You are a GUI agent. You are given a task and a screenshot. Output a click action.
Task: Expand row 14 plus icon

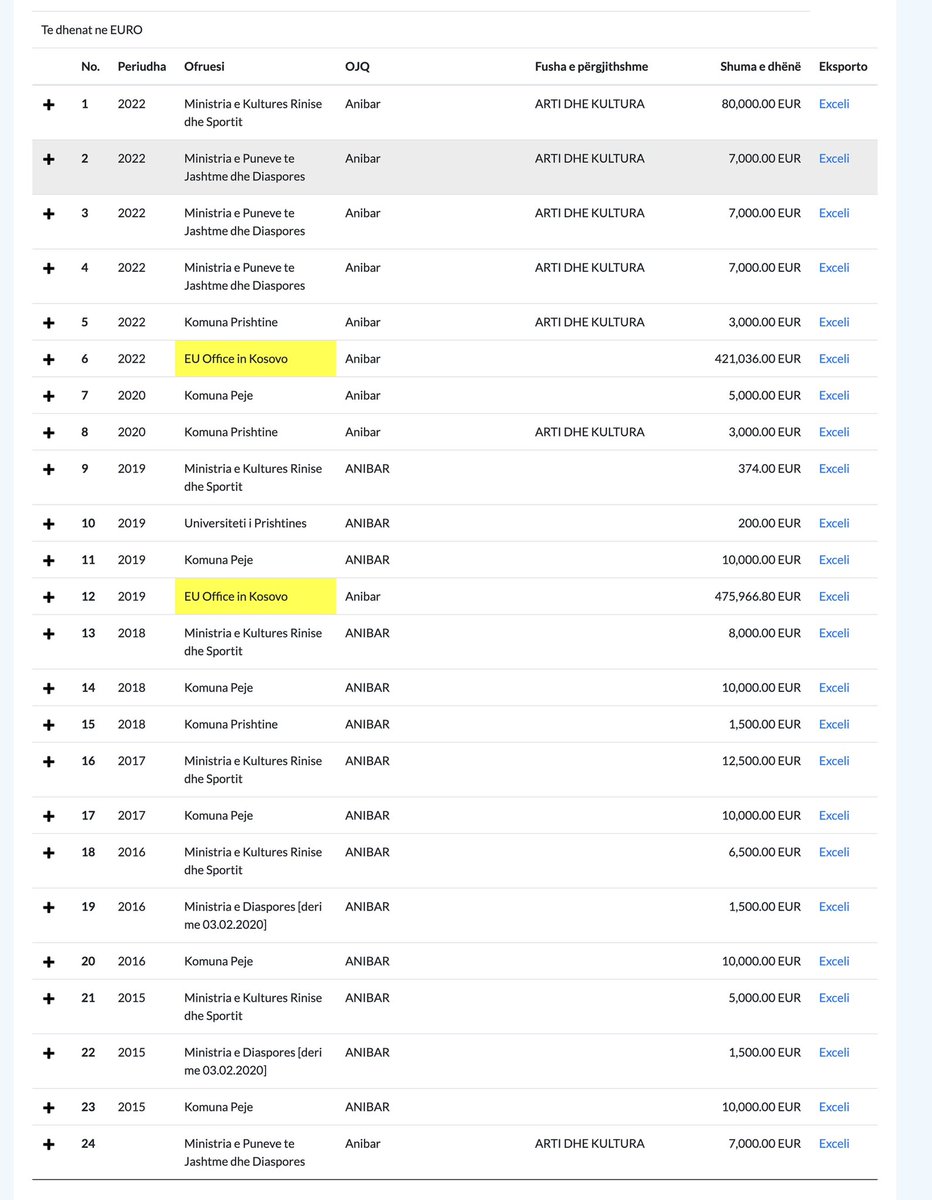click(49, 689)
